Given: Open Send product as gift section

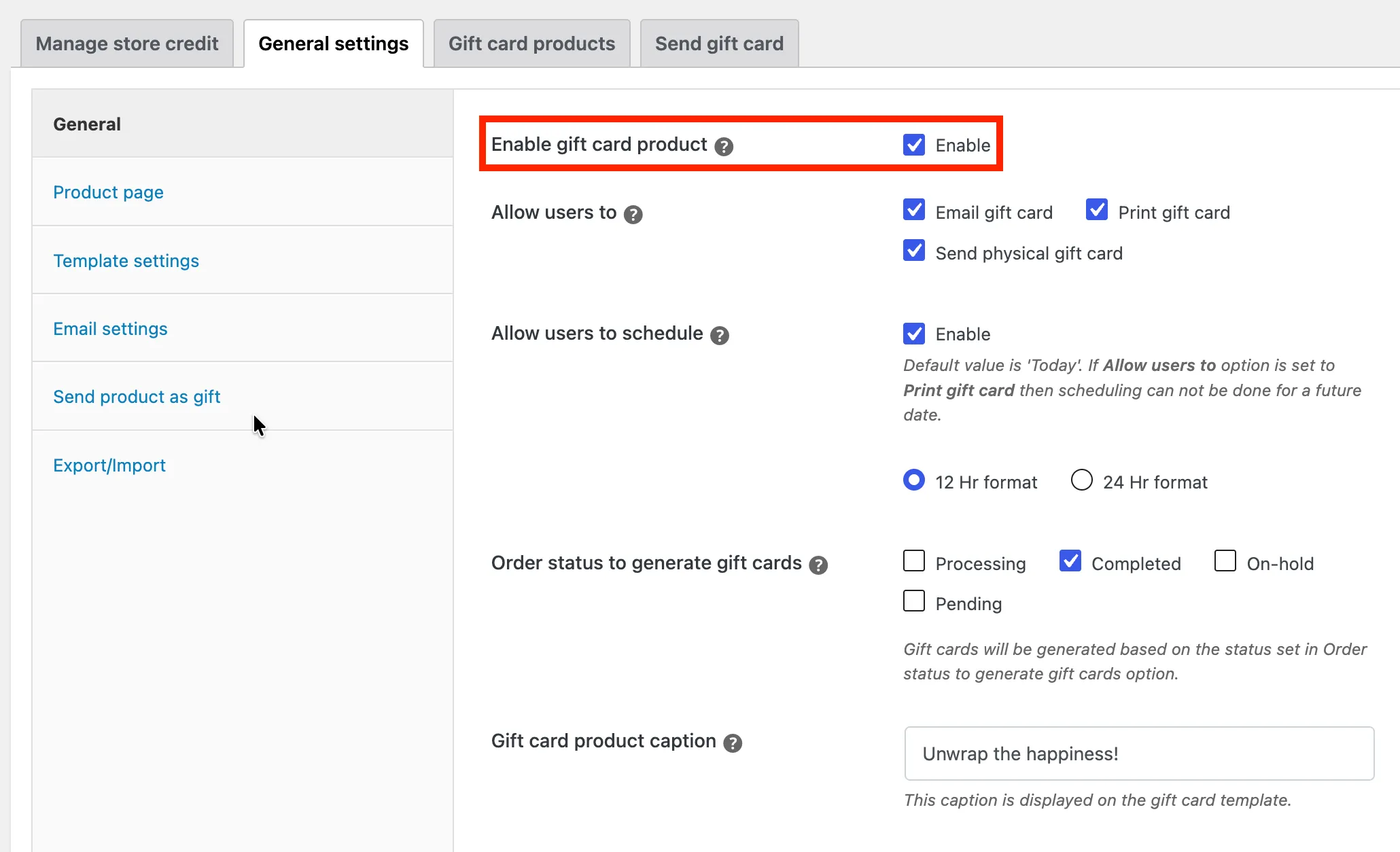Looking at the screenshot, I should point(243,396).
